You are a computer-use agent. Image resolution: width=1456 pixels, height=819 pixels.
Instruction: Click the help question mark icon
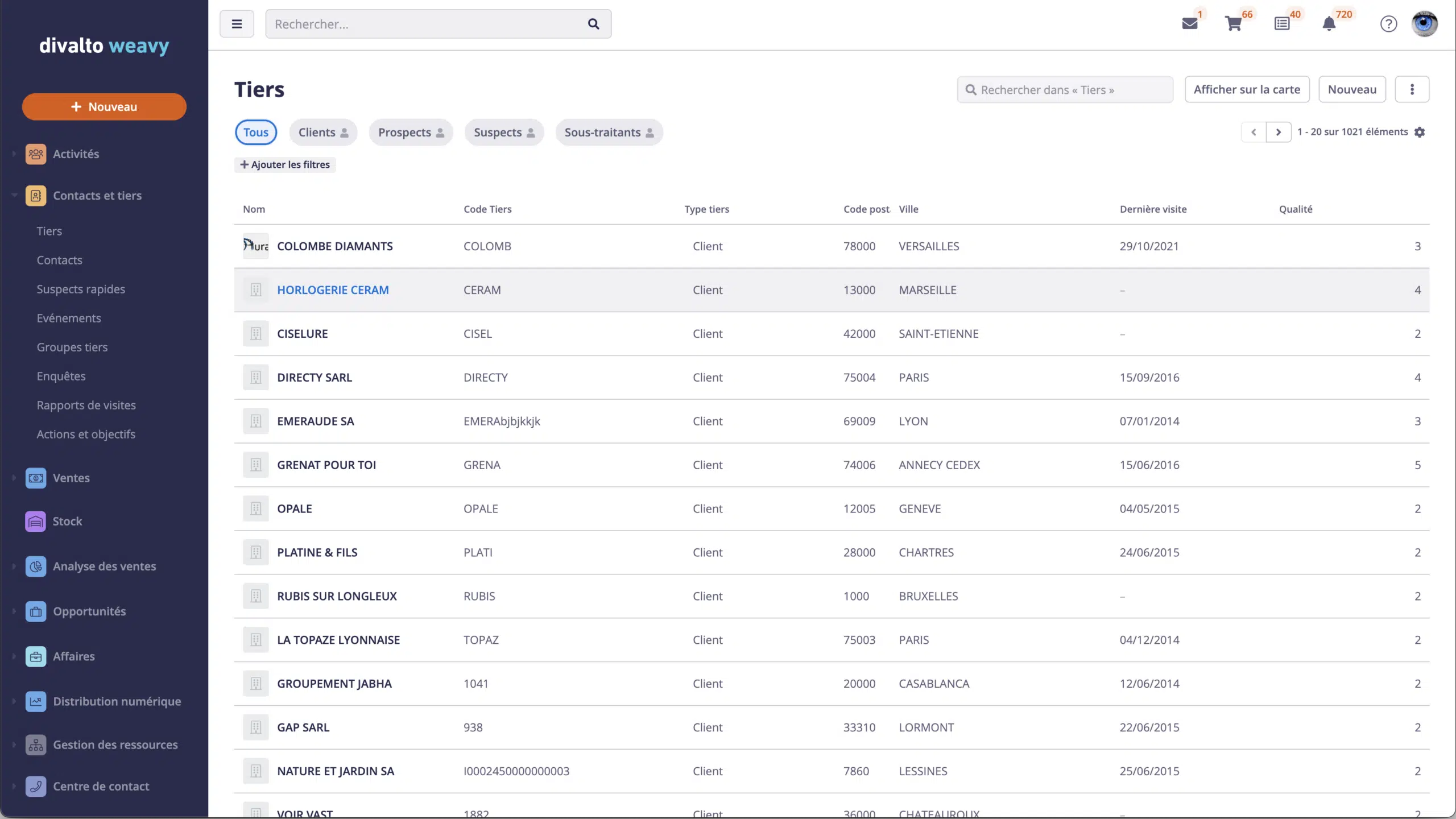1388,23
